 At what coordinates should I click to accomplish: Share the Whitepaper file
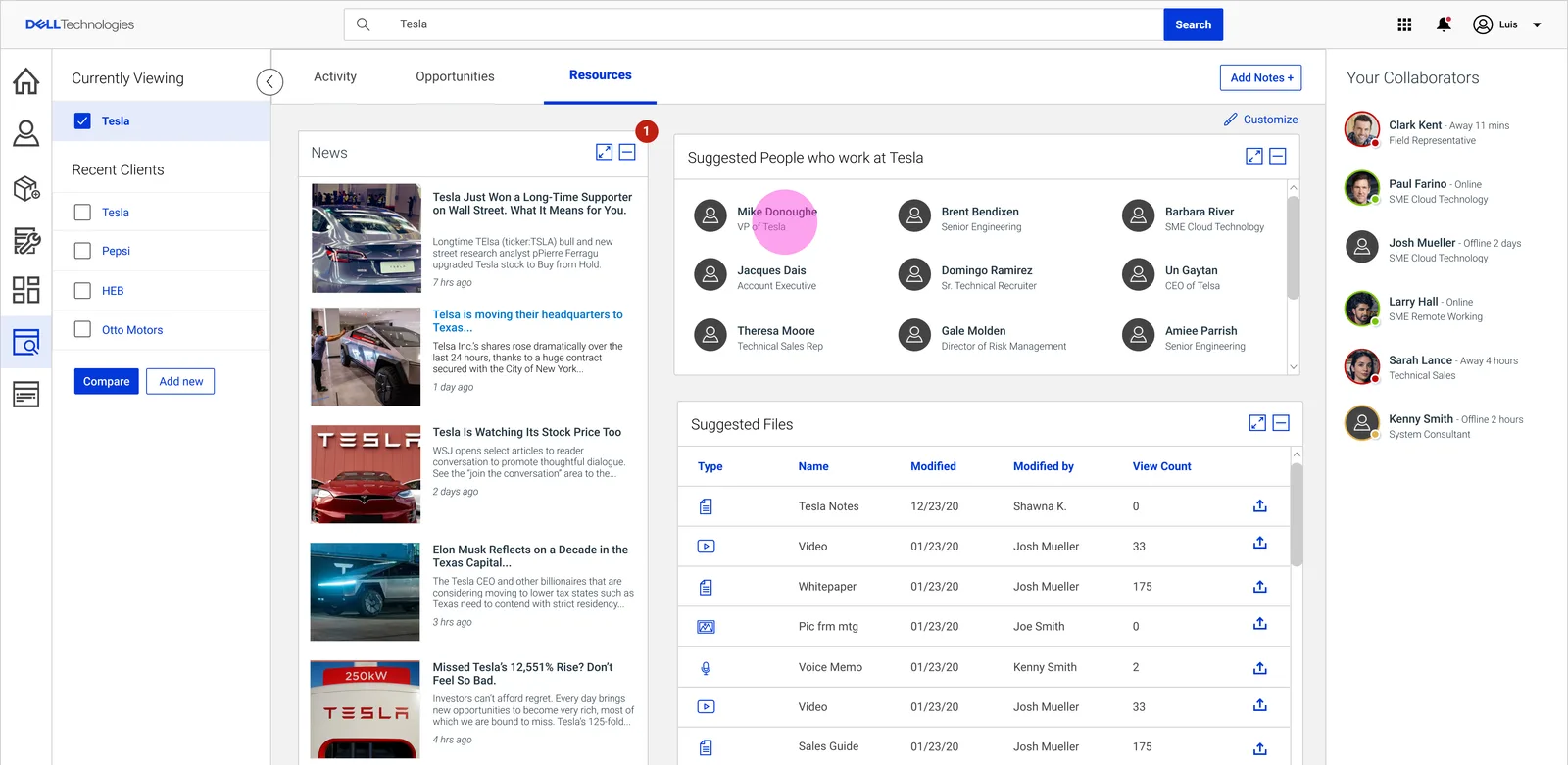[x=1260, y=587]
